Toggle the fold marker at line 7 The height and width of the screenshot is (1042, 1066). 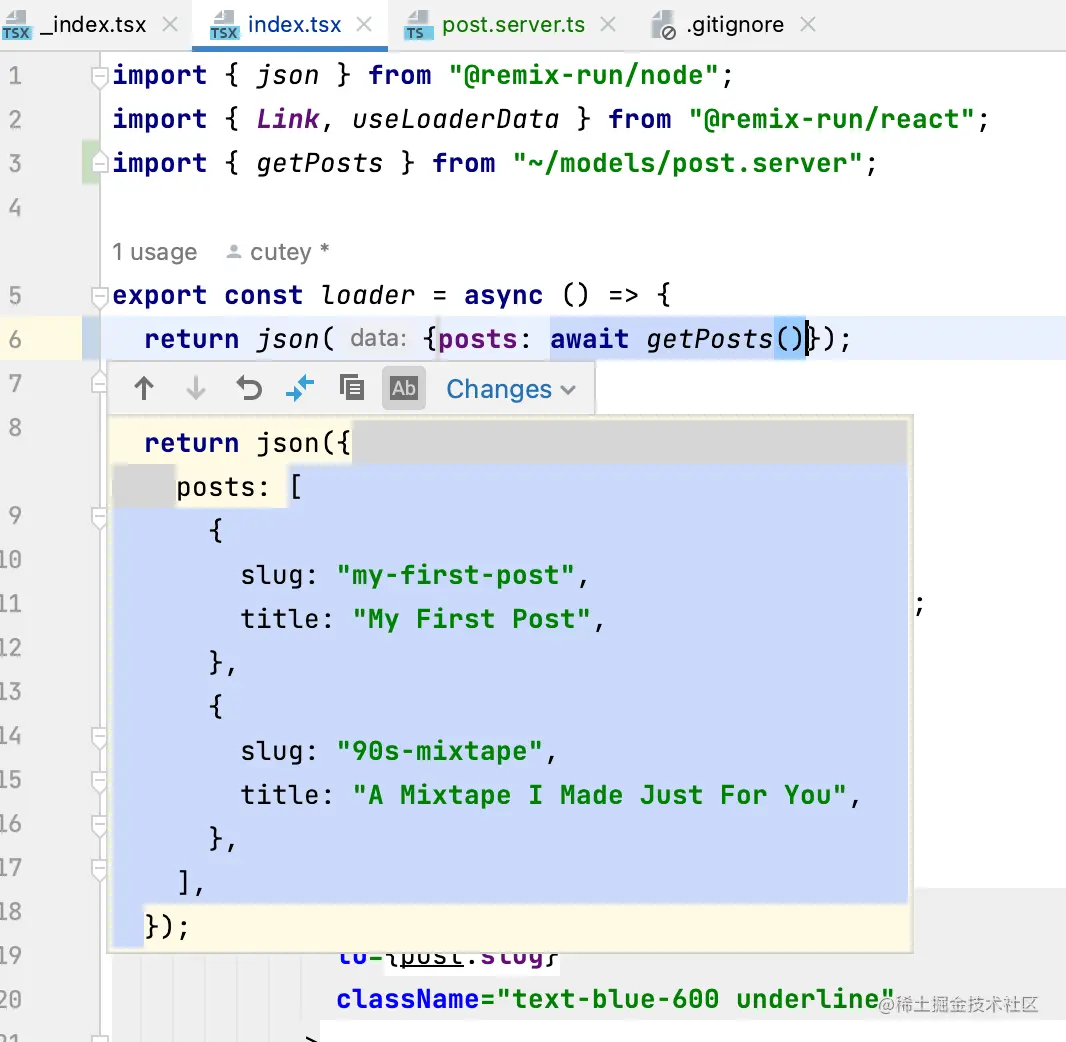99,383
